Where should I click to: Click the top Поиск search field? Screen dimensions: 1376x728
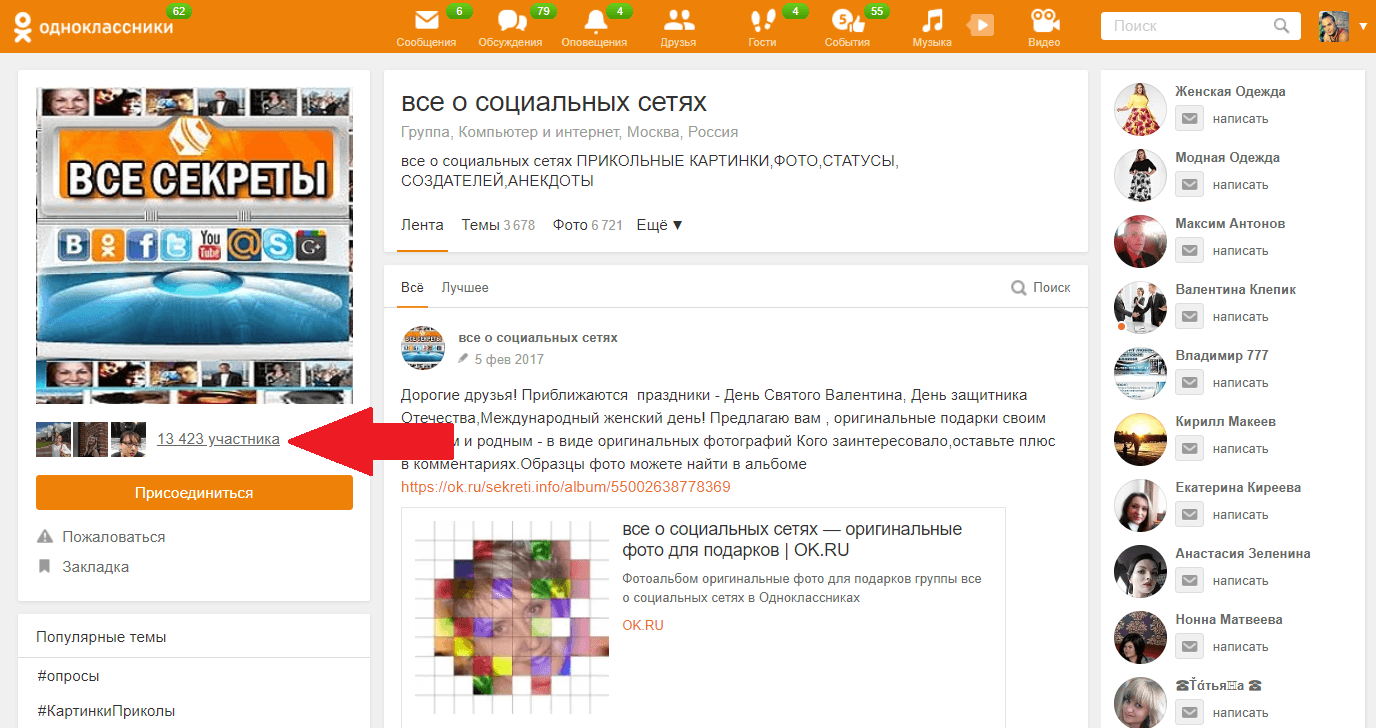(x=1200, y=26)
